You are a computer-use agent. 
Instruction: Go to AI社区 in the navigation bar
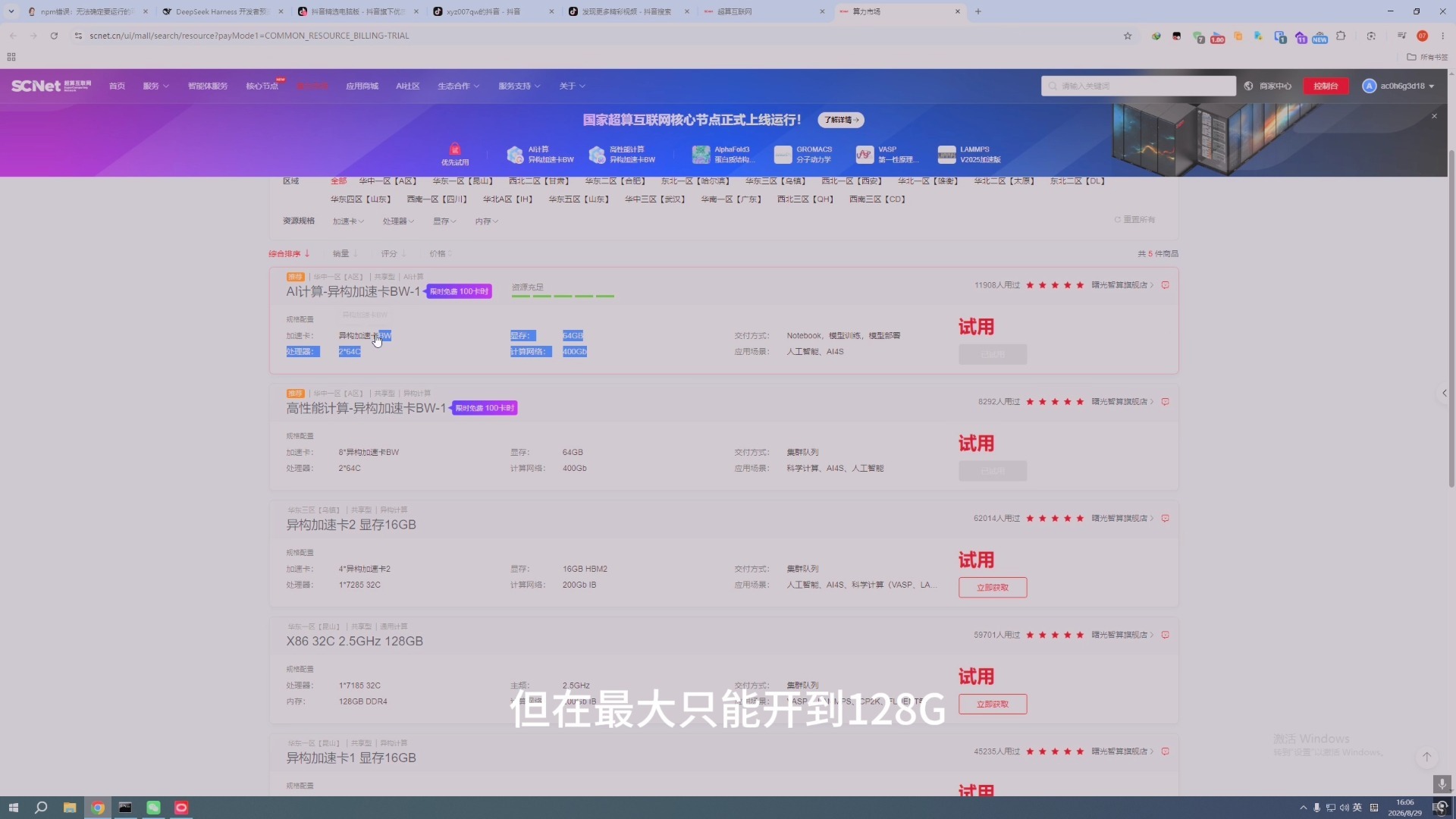pyautogui.click(x=408, y=86)
